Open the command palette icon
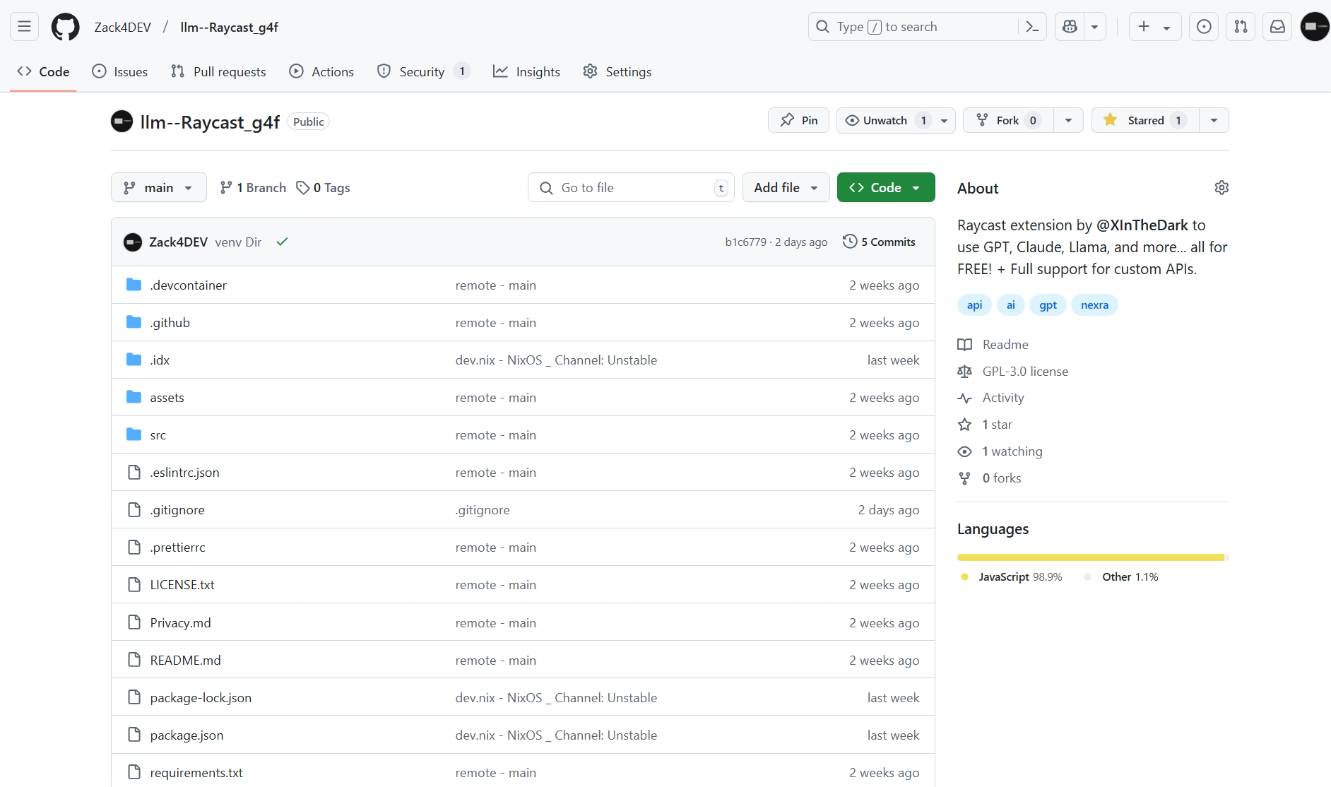 pyautogui.click(x=1032, y=27)
